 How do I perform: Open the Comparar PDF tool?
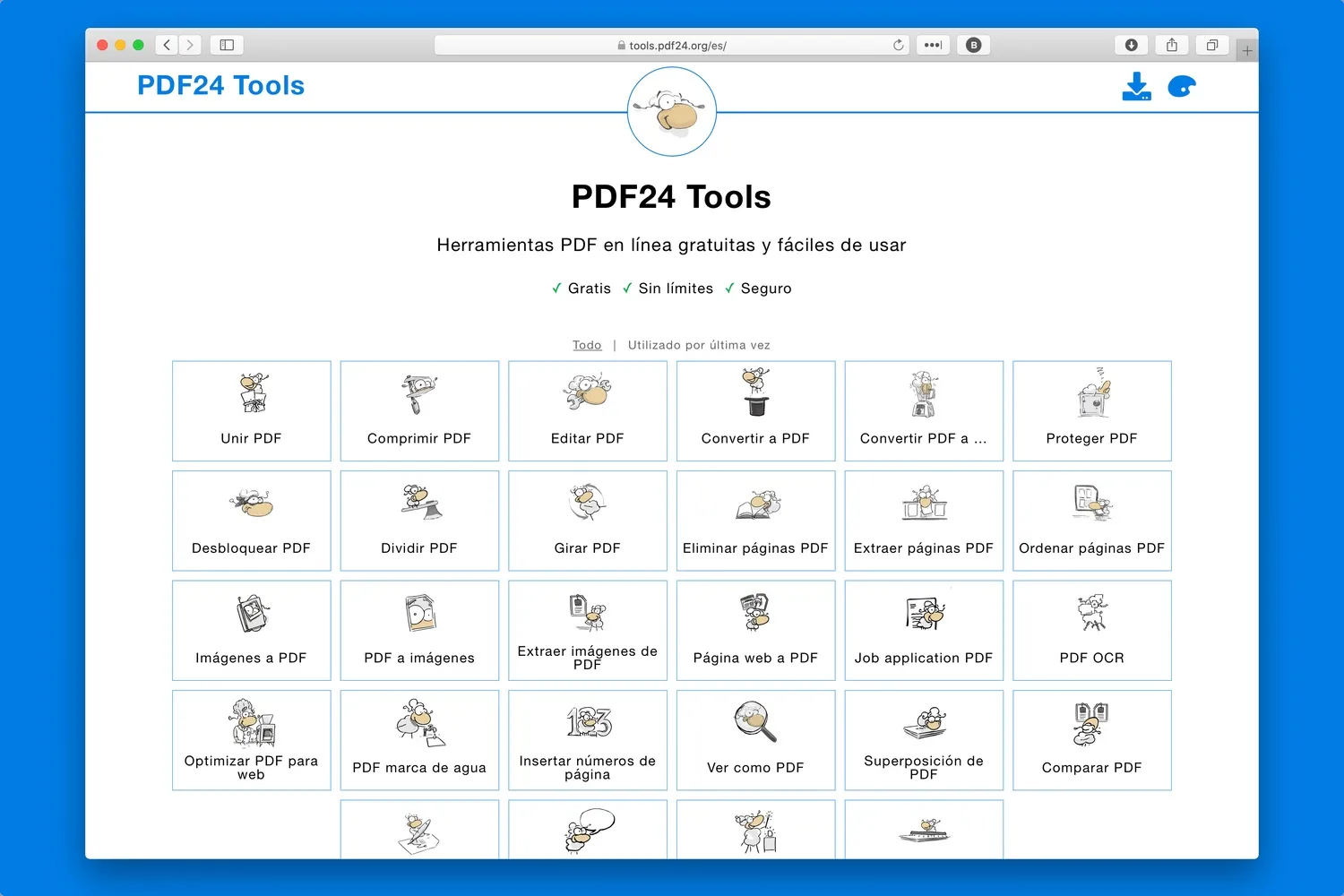(1091, 740)
